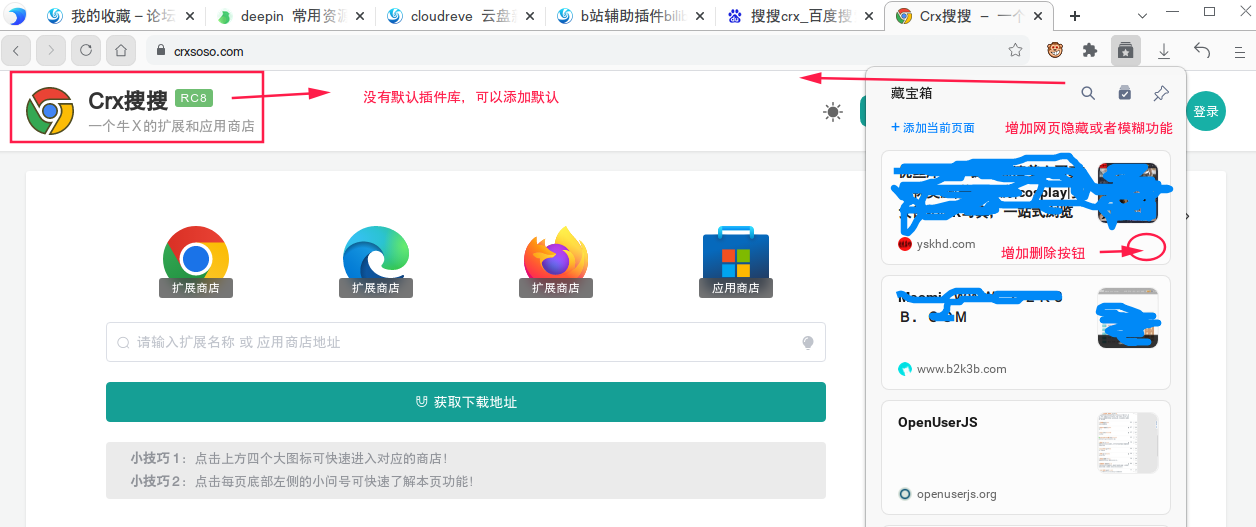Click the Crx搜搜 Chrome logo
This screenshot has height=527, width=1256.
(50, 111)
